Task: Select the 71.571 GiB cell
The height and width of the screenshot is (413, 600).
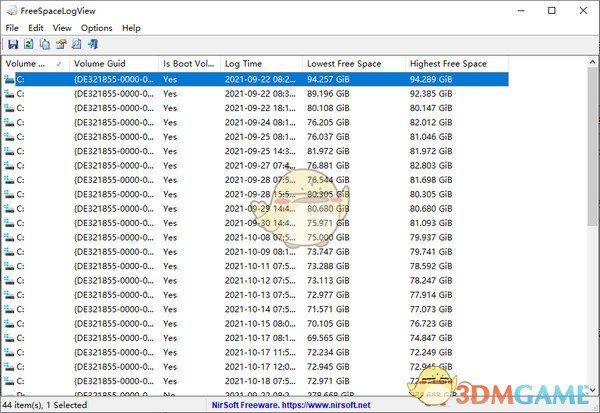Action: coord(328,309)
